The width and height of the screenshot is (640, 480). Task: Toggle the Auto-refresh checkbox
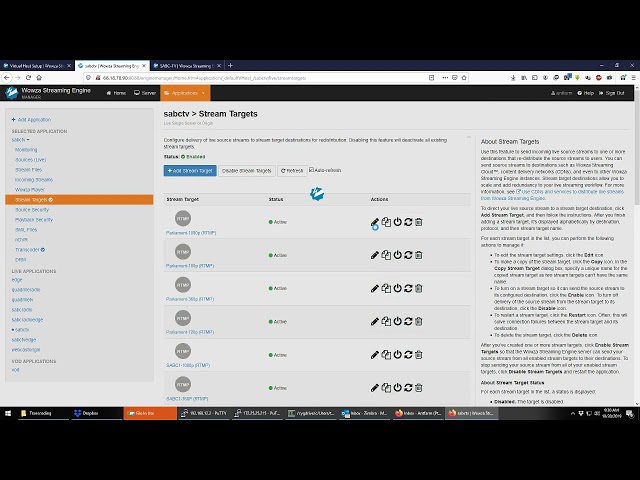pos(311,170)
